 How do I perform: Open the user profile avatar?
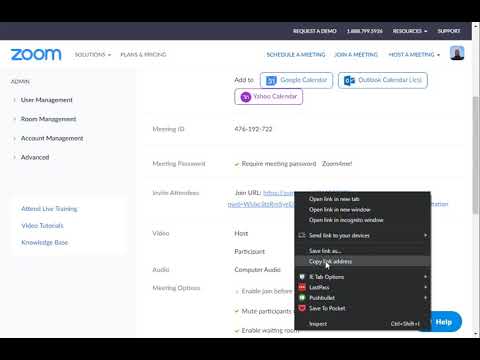pos(457,53)
